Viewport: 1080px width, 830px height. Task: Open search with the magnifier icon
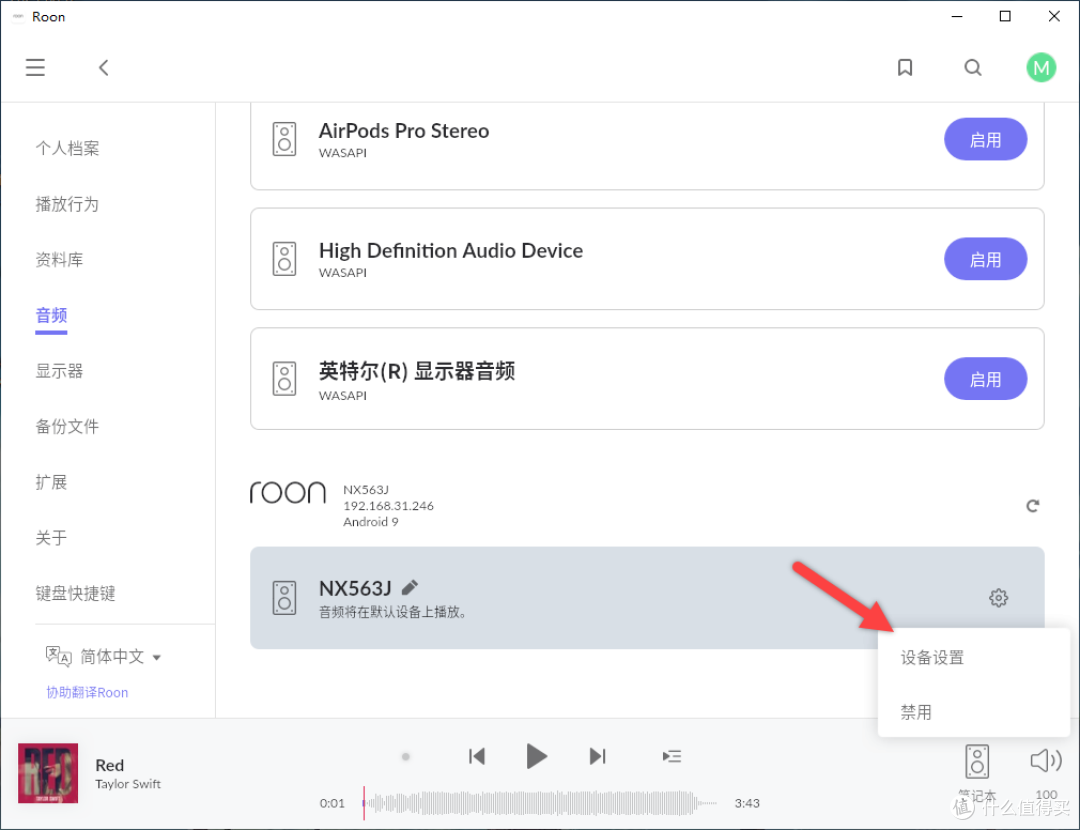click(x=972, y=68)
